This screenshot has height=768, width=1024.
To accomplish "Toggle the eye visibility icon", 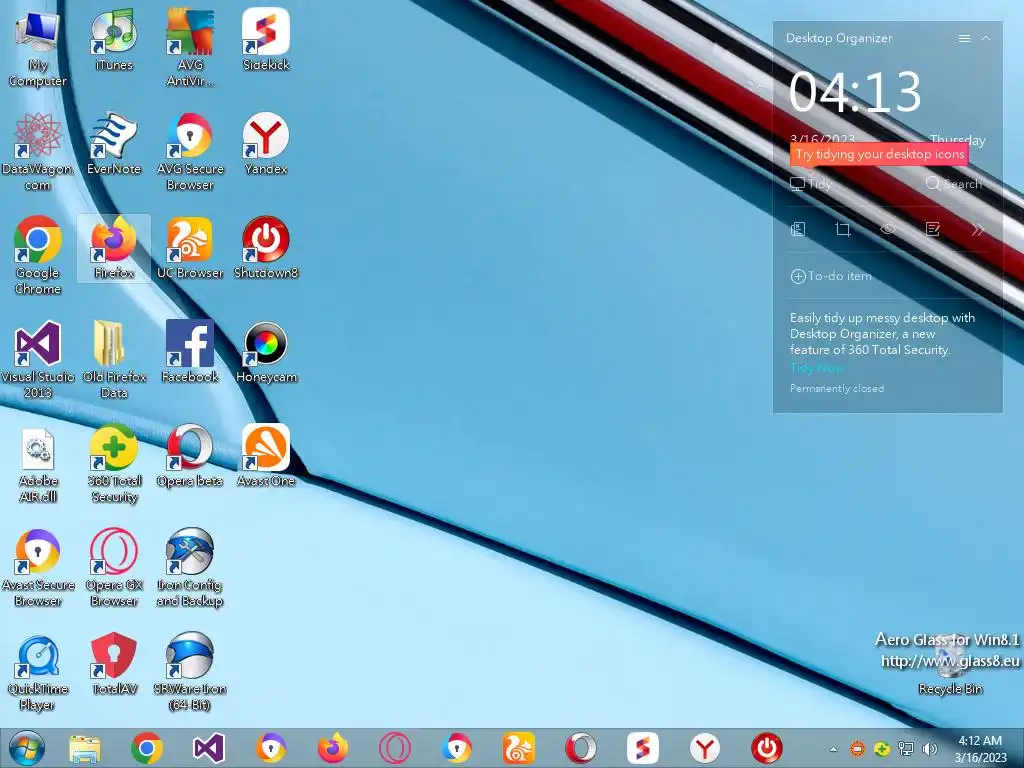I will click(x=888, y=229).
